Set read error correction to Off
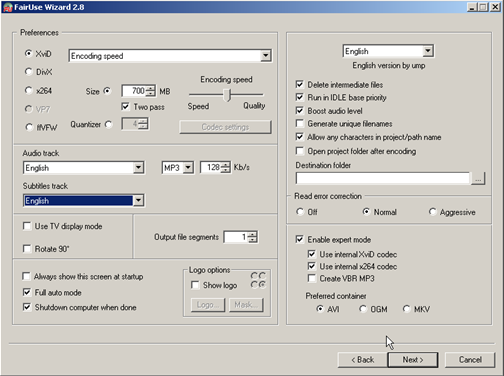504x376 pixels. pyautogui.click(x=300, y=212)
